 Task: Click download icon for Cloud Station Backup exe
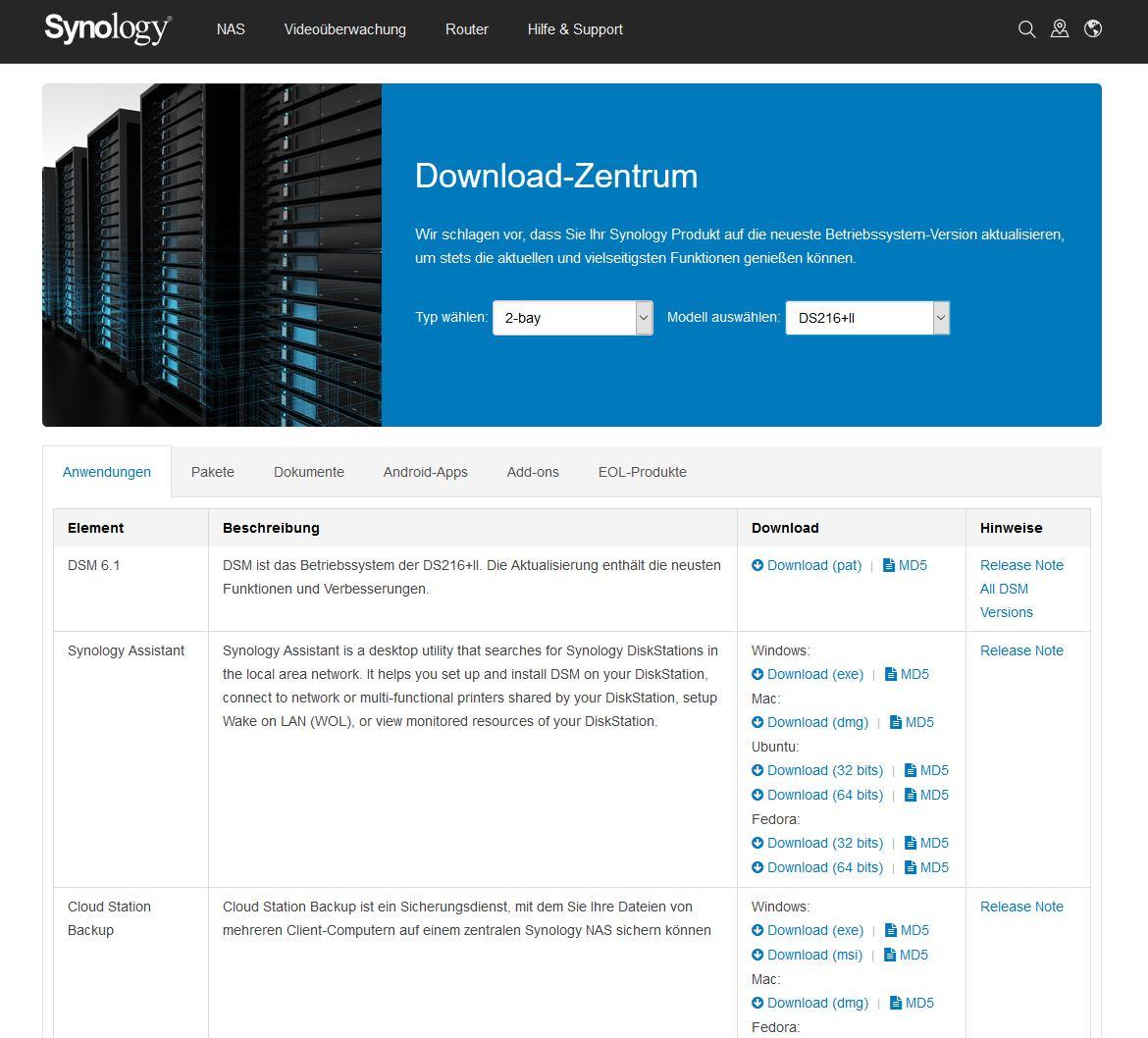click(x=757, y=930)
